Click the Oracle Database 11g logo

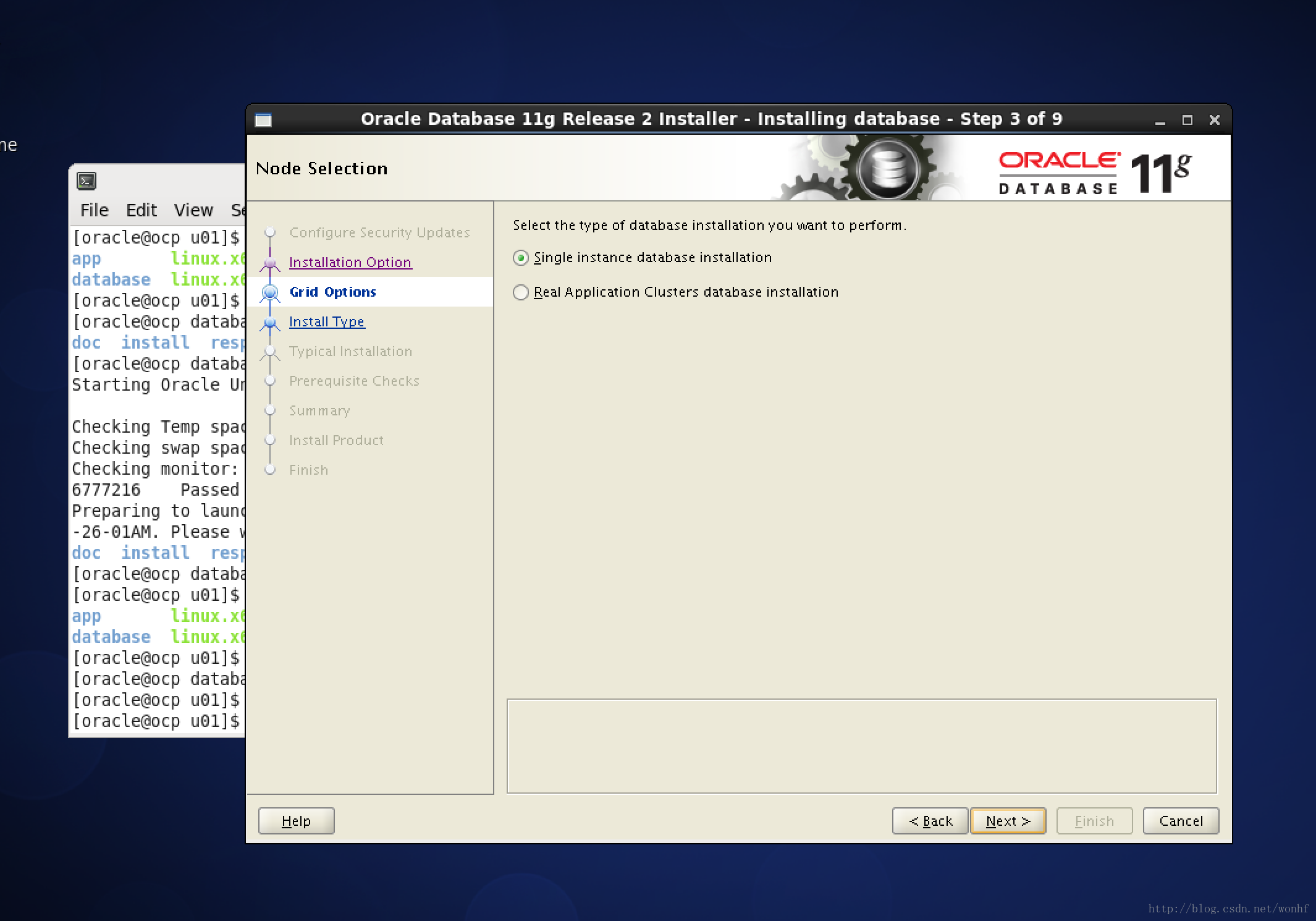tap(1094, 173)
